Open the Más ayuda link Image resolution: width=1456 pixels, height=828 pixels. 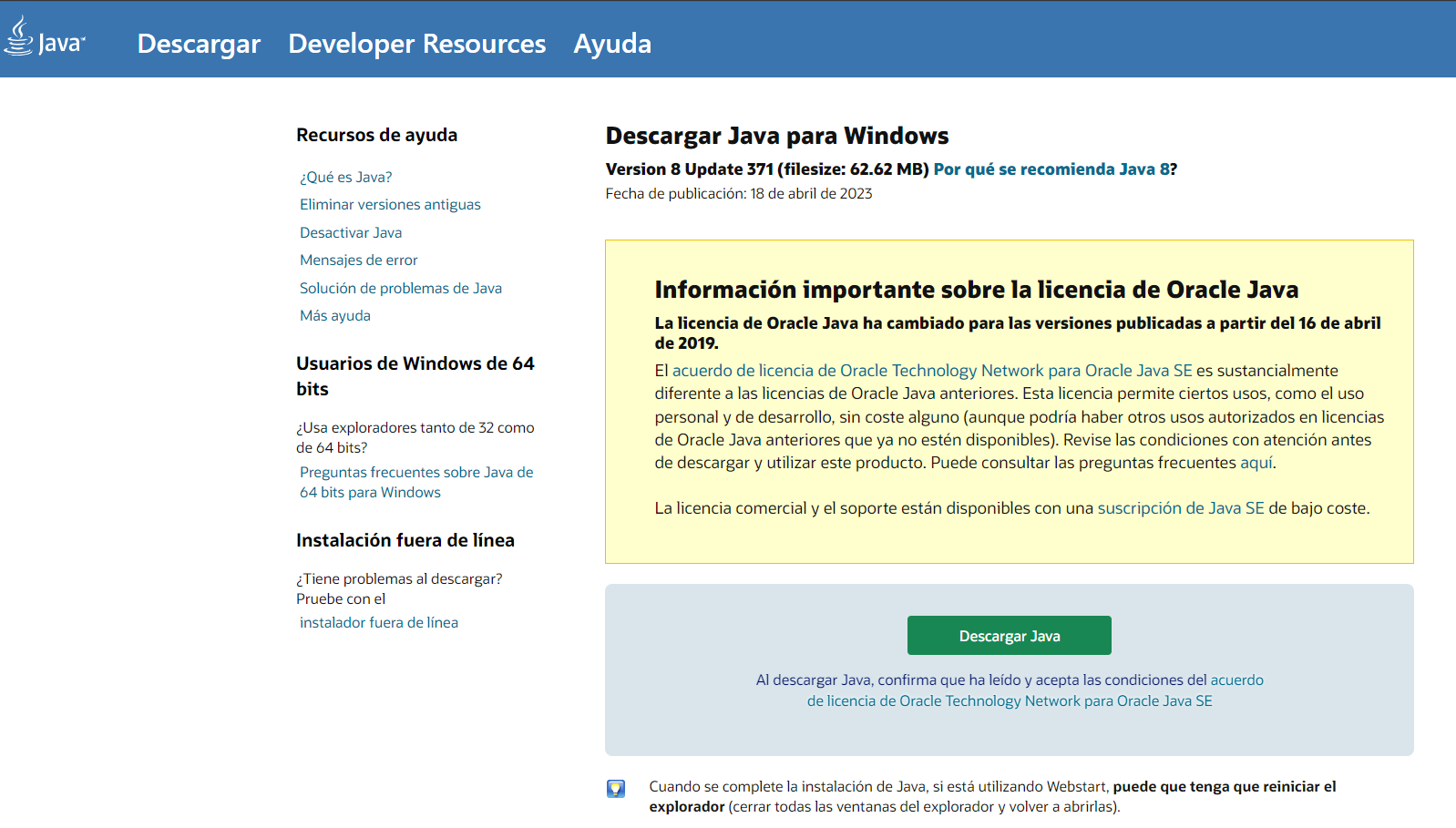(335, 316)
